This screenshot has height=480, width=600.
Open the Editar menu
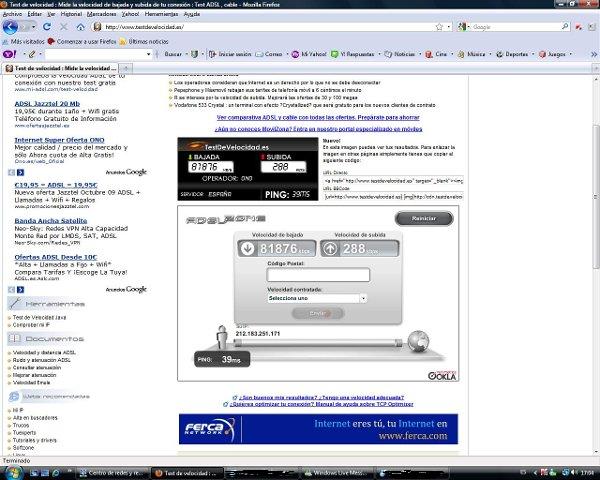click(34, 14)
